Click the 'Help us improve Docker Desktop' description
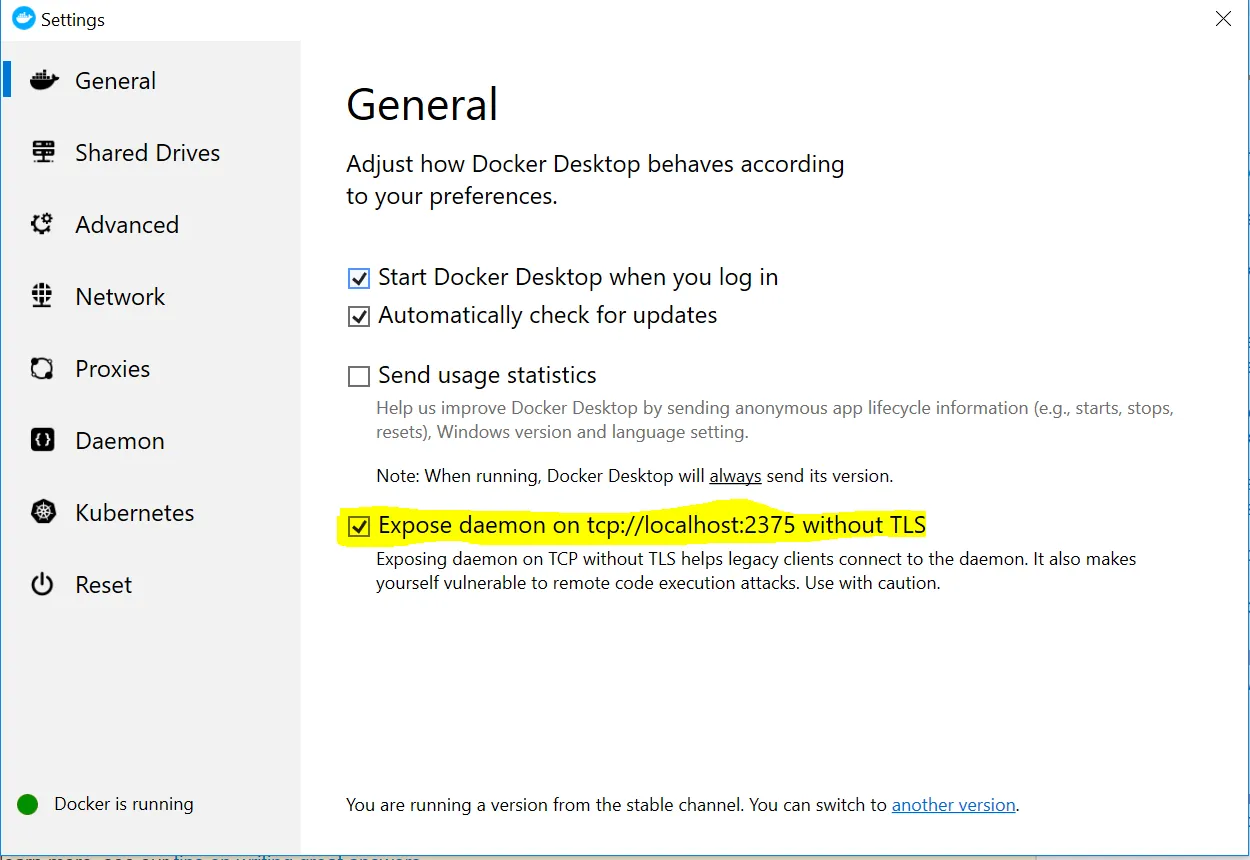 tap(775, 420)
